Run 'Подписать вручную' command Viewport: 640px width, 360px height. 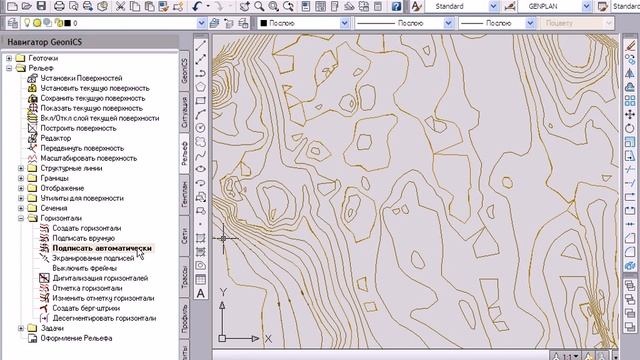(83, 238)
